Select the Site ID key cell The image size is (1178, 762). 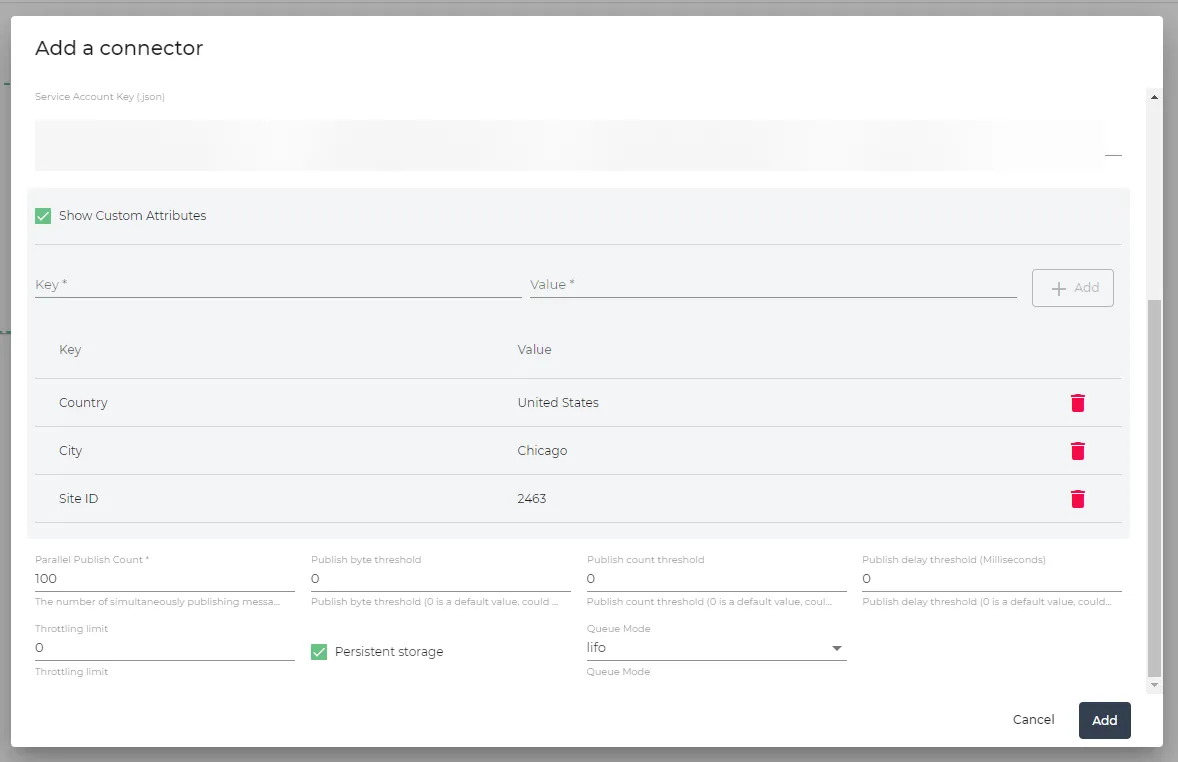[79, 499]
